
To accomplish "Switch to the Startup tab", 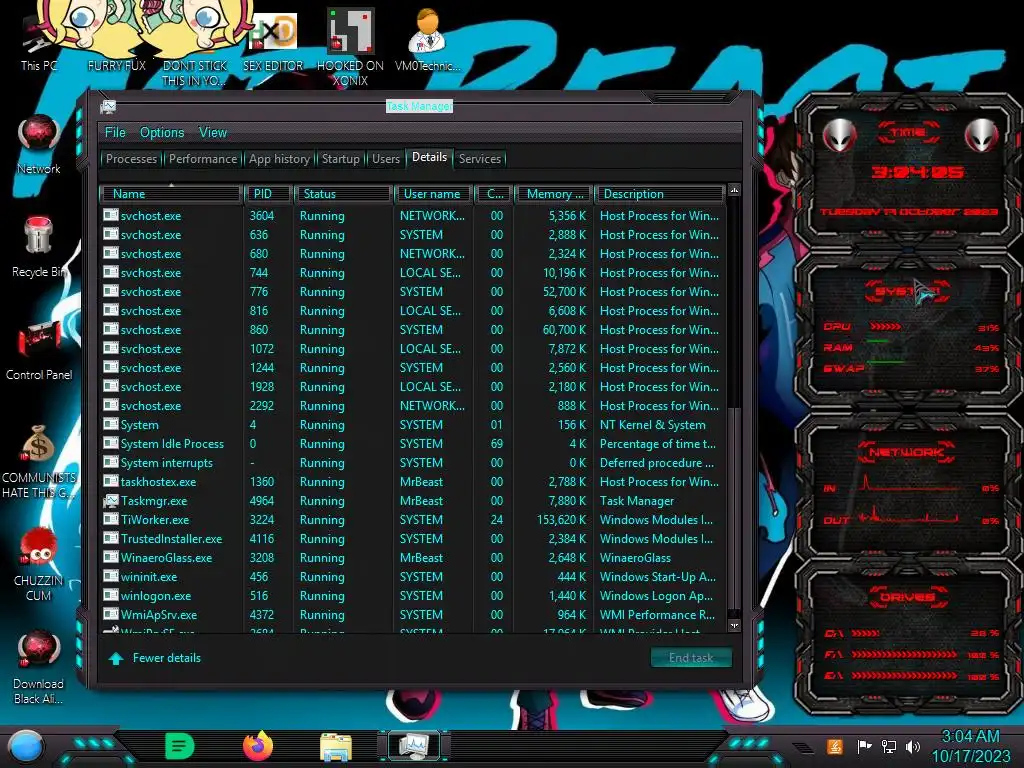I will [340, 159].
